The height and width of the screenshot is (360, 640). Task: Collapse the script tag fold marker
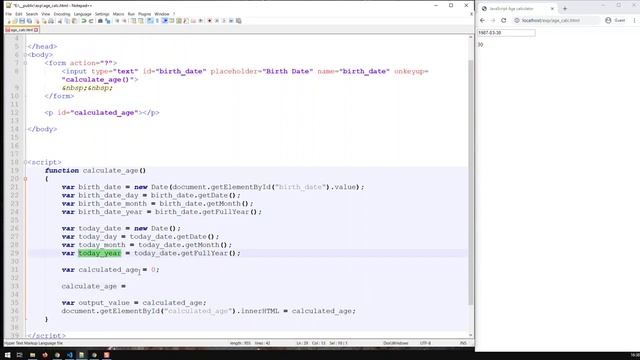pos(25,162)
